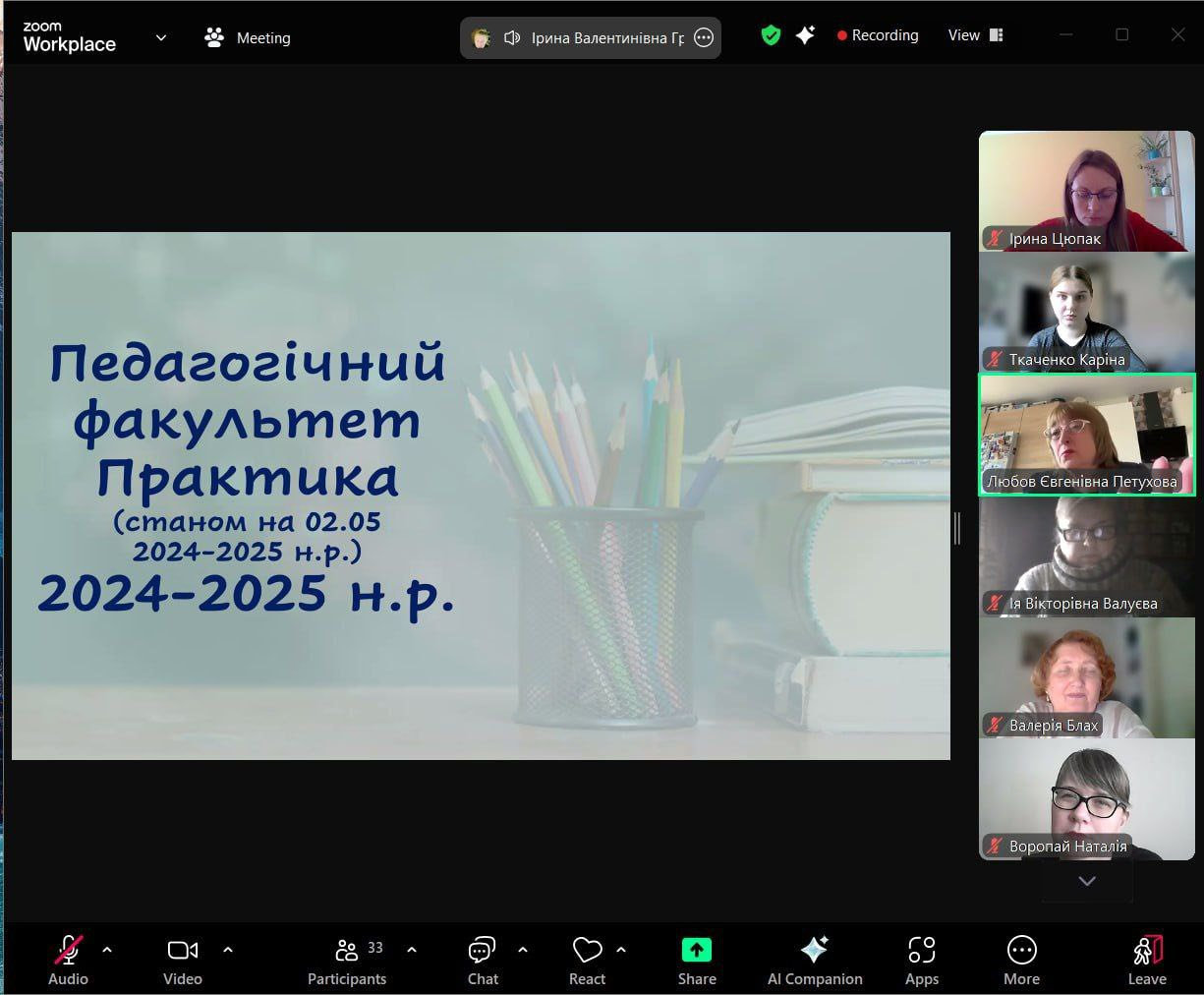Unmute the Audio microphone button
Screen dimensions: 1204x995
(68, 960)
